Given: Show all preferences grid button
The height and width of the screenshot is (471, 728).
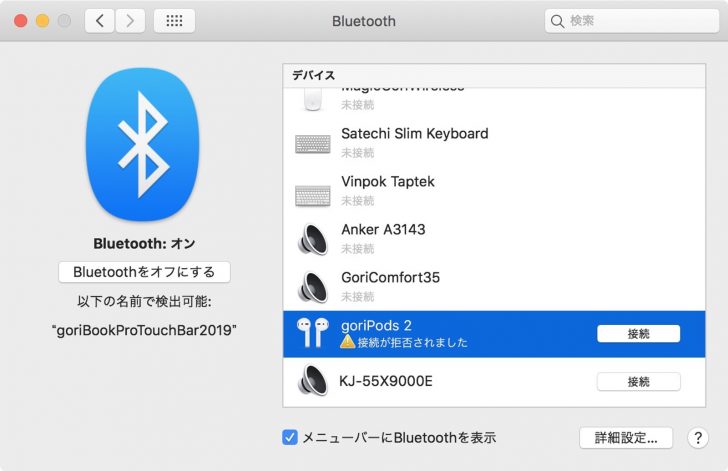Looking at the screenshot, I should [x=174, y=21].
